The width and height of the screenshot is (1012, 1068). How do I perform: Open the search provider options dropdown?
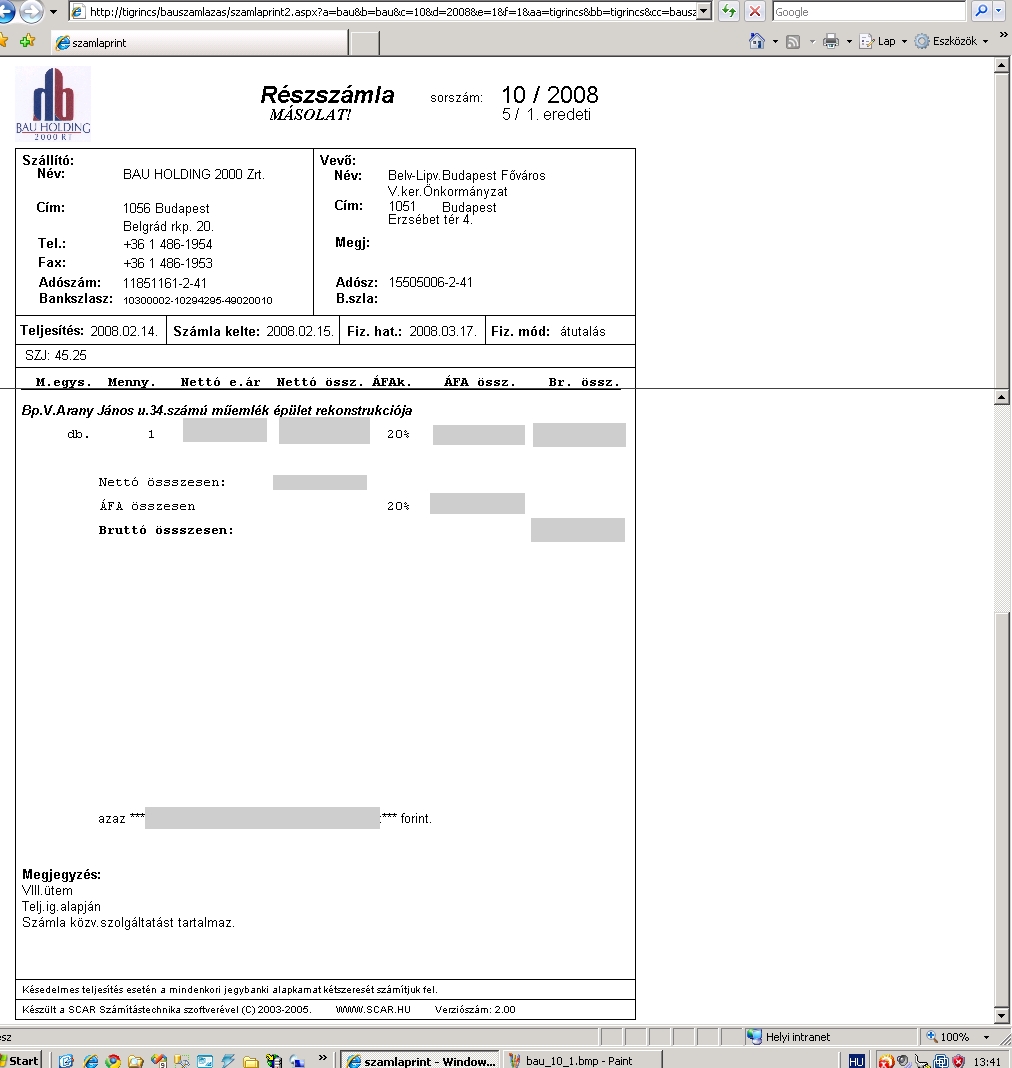999,11
